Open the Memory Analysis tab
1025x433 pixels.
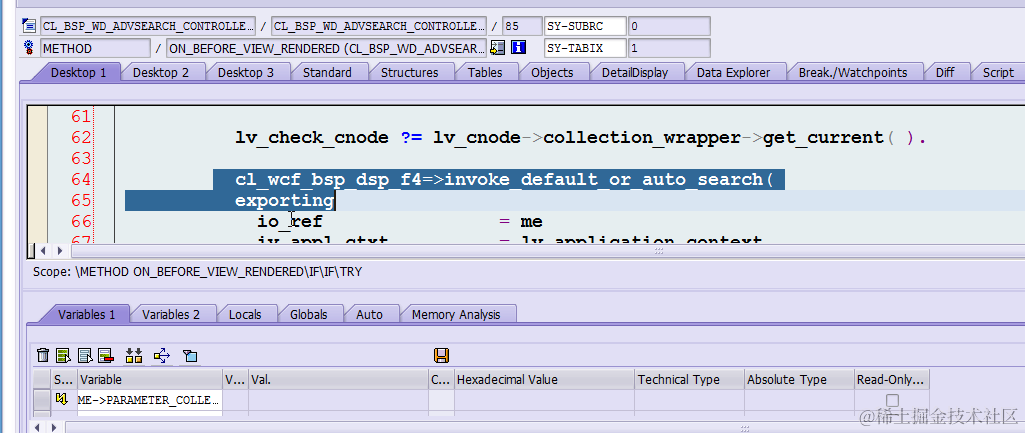(456, 315)
